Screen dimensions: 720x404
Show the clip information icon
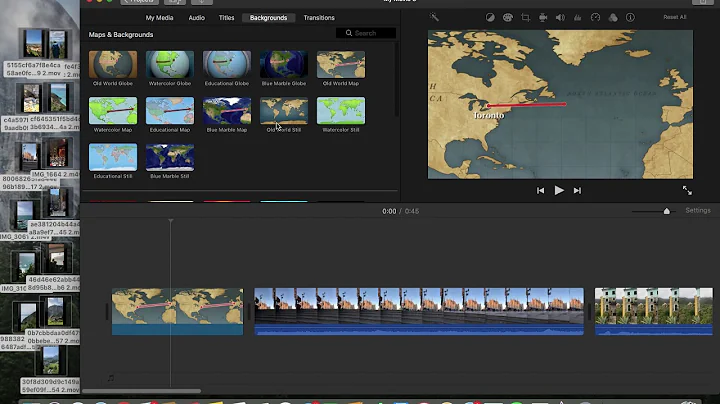630,17
